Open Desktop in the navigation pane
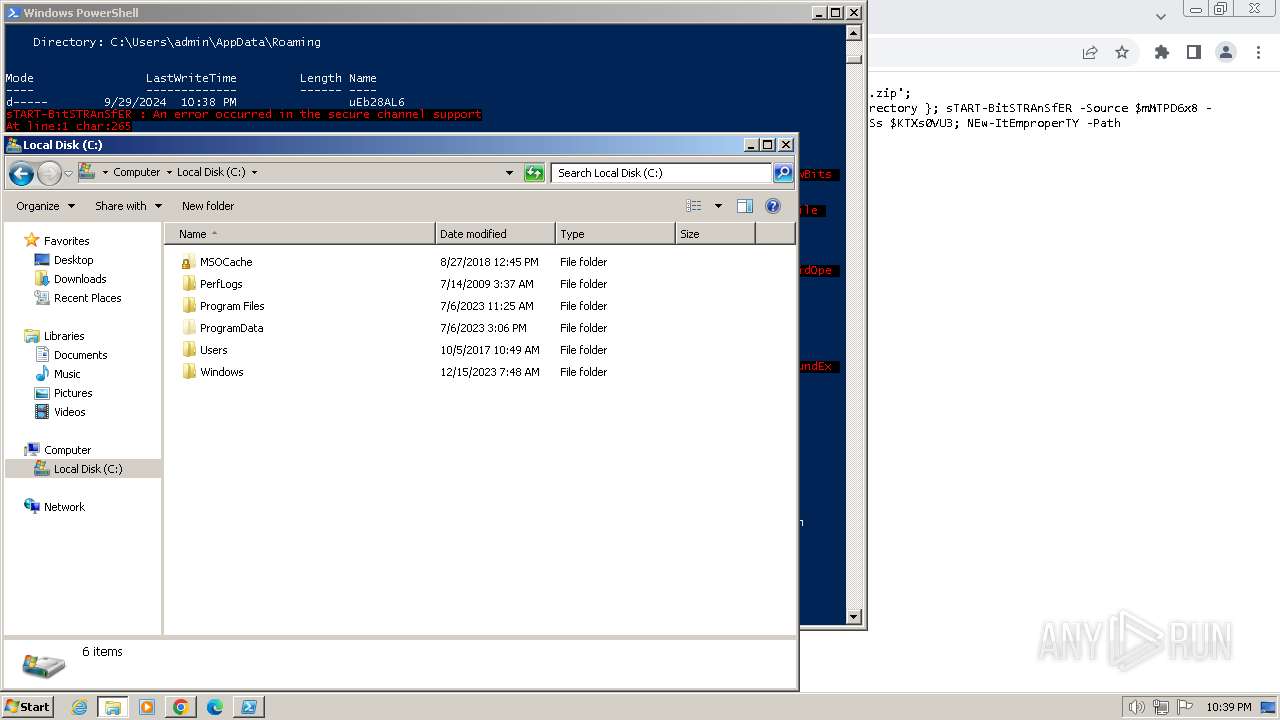The height and width of the screenshot is (720, 1280). pos(73,260)
